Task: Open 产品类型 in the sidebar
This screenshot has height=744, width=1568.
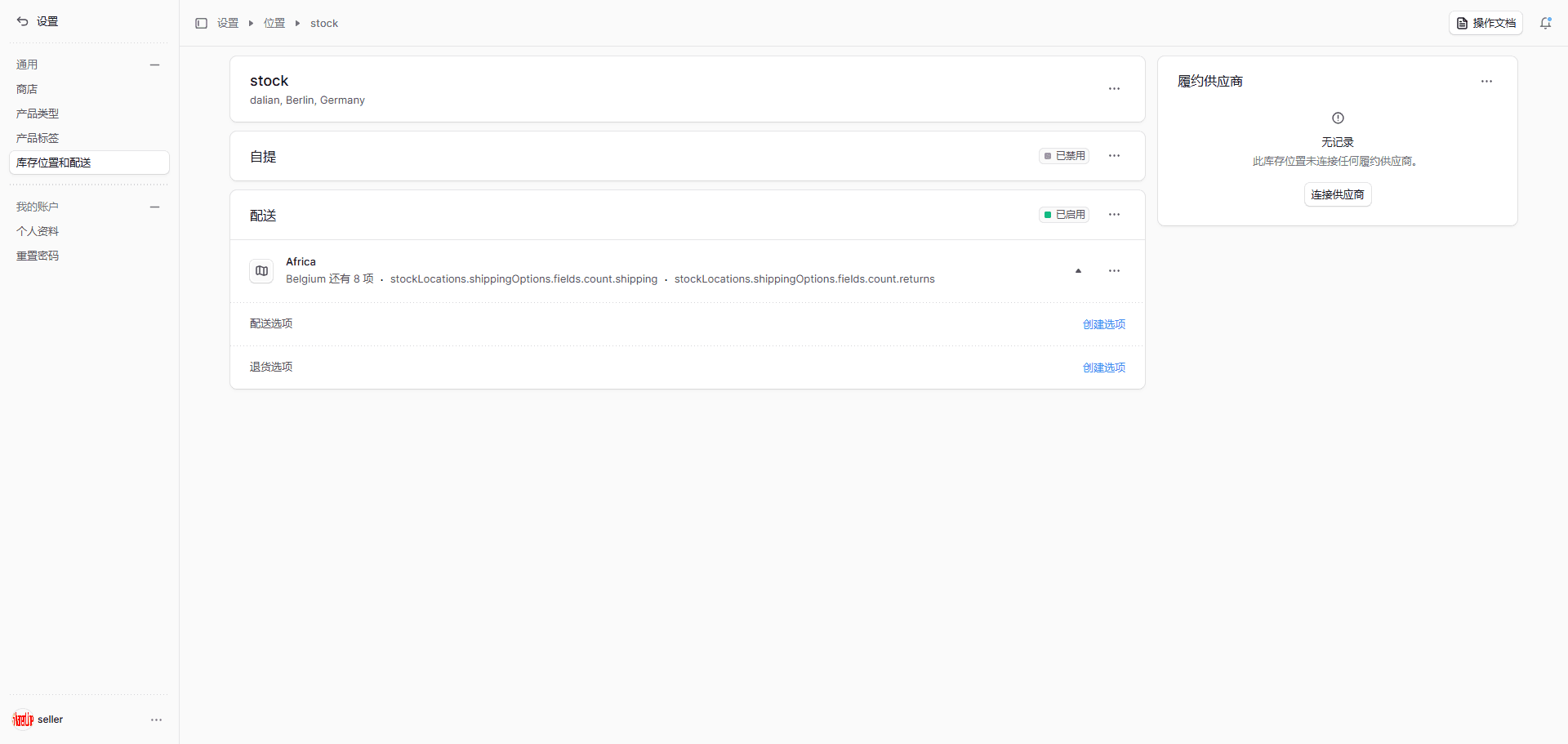Action: click(x=38, y=114)
